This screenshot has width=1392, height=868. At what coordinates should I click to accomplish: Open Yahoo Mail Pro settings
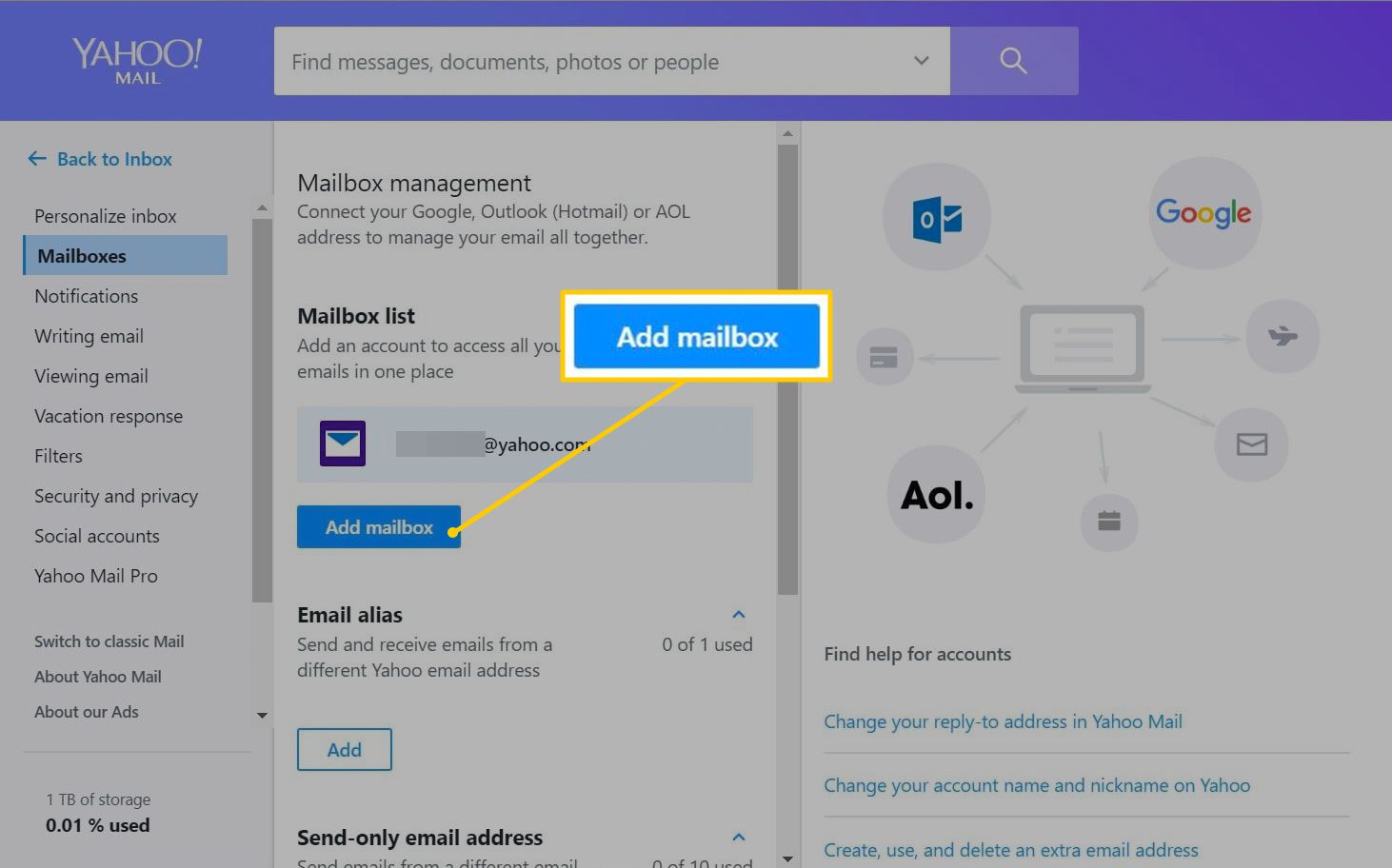pyautogui.click(x=96, y=576)
